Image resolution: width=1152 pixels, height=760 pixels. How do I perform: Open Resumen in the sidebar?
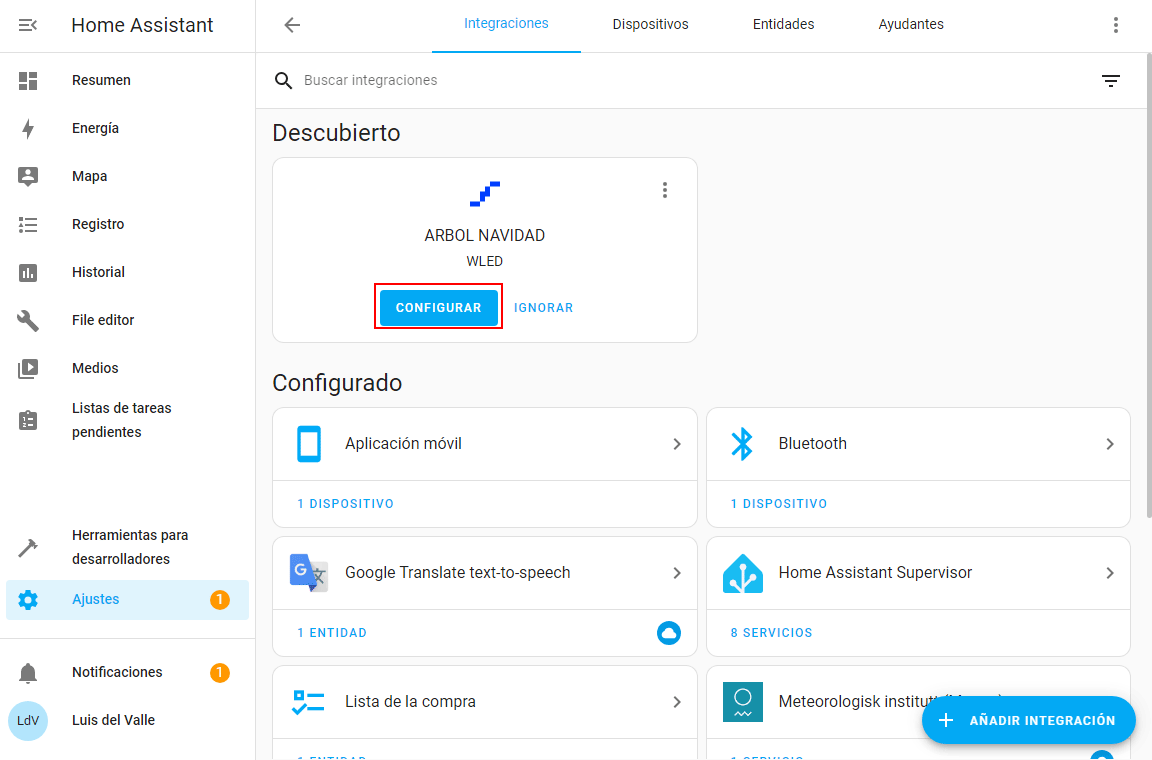coord(127,81)
